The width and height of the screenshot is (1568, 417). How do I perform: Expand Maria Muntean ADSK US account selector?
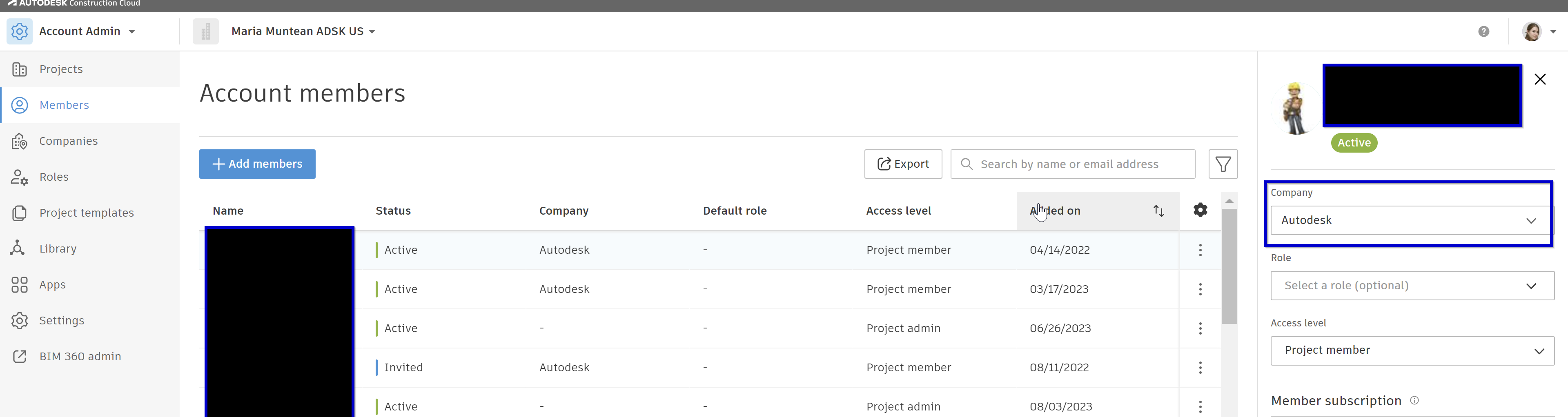click(x=303, y=31)
